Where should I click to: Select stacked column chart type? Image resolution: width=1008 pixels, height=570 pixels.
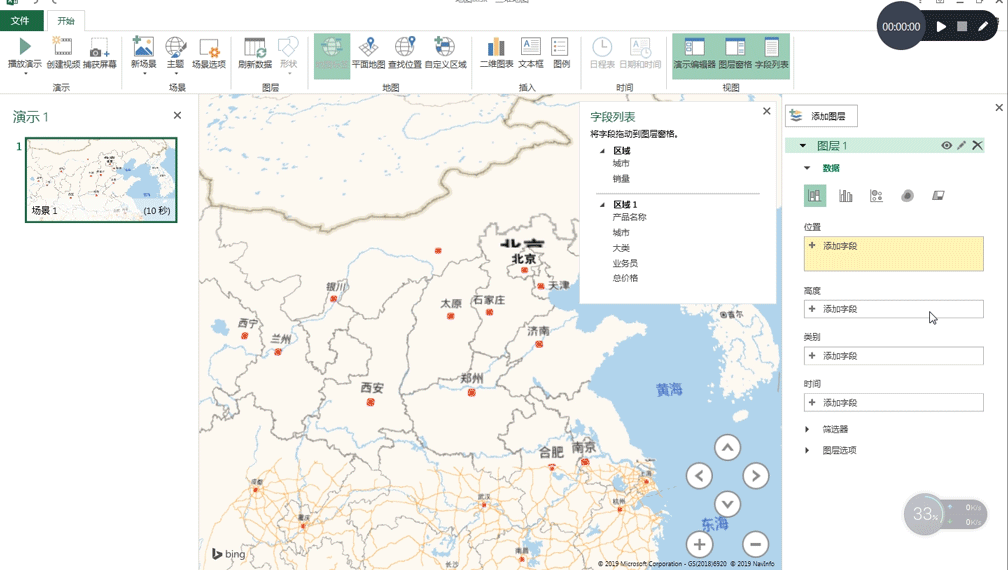click(814, 196)
